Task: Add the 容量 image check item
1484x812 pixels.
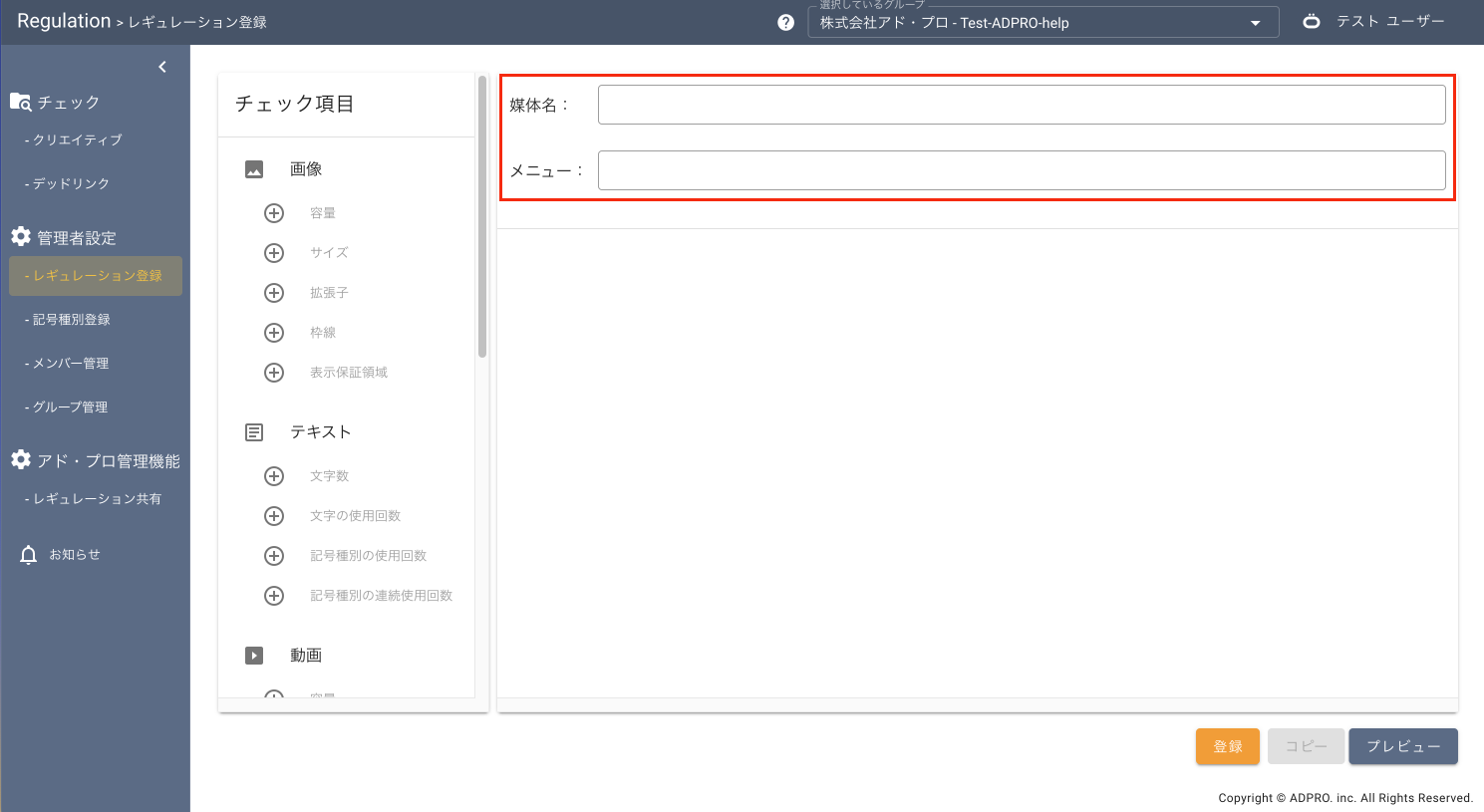Action: click(274, 213)
